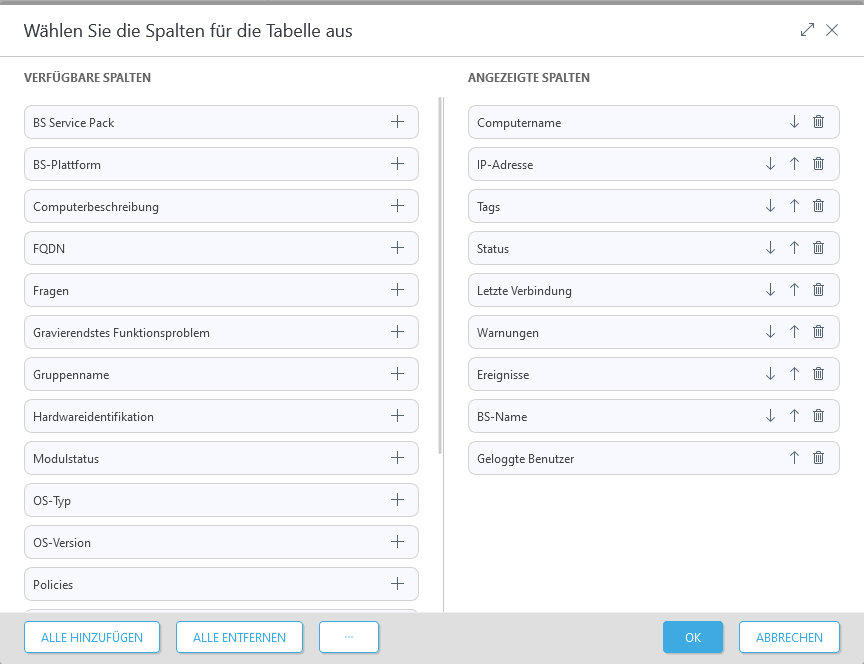Click ALLE ENTFERNEN button
864x664 pixels.
[239, 638]
